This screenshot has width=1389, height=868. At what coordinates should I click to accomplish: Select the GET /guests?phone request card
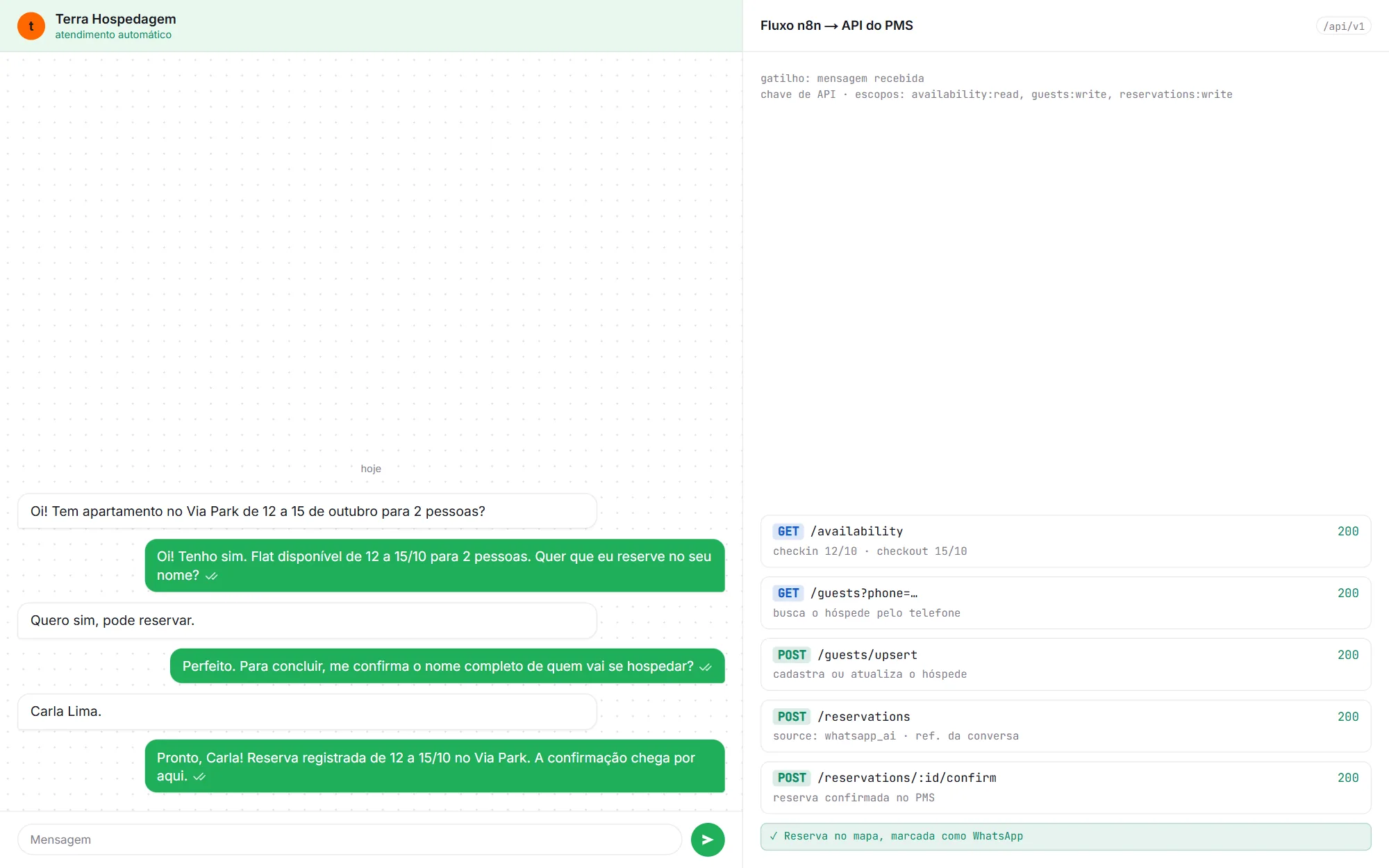(x=1065, y=603)
